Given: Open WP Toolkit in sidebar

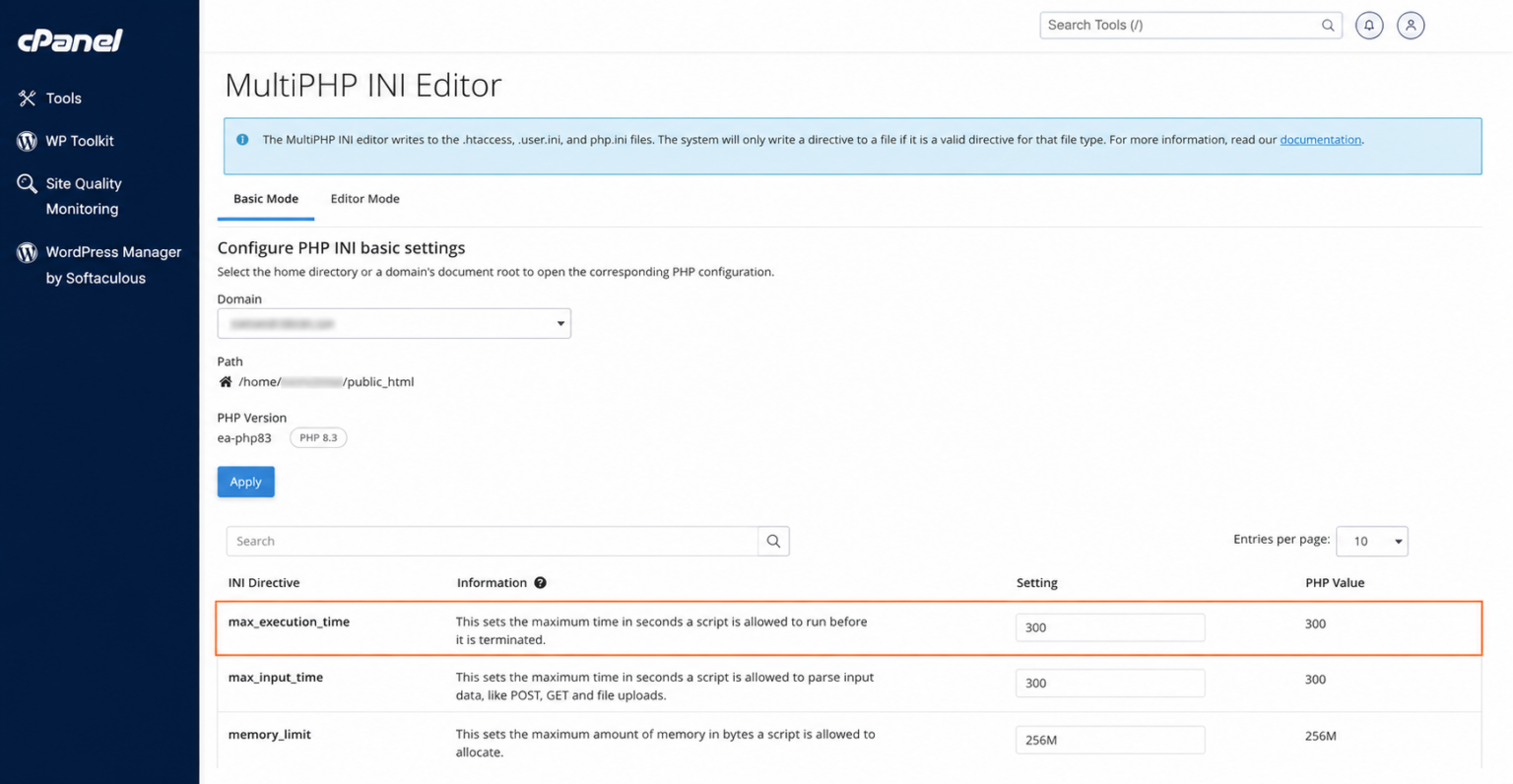Looking at the screenshot, I should tap(80, 141).
